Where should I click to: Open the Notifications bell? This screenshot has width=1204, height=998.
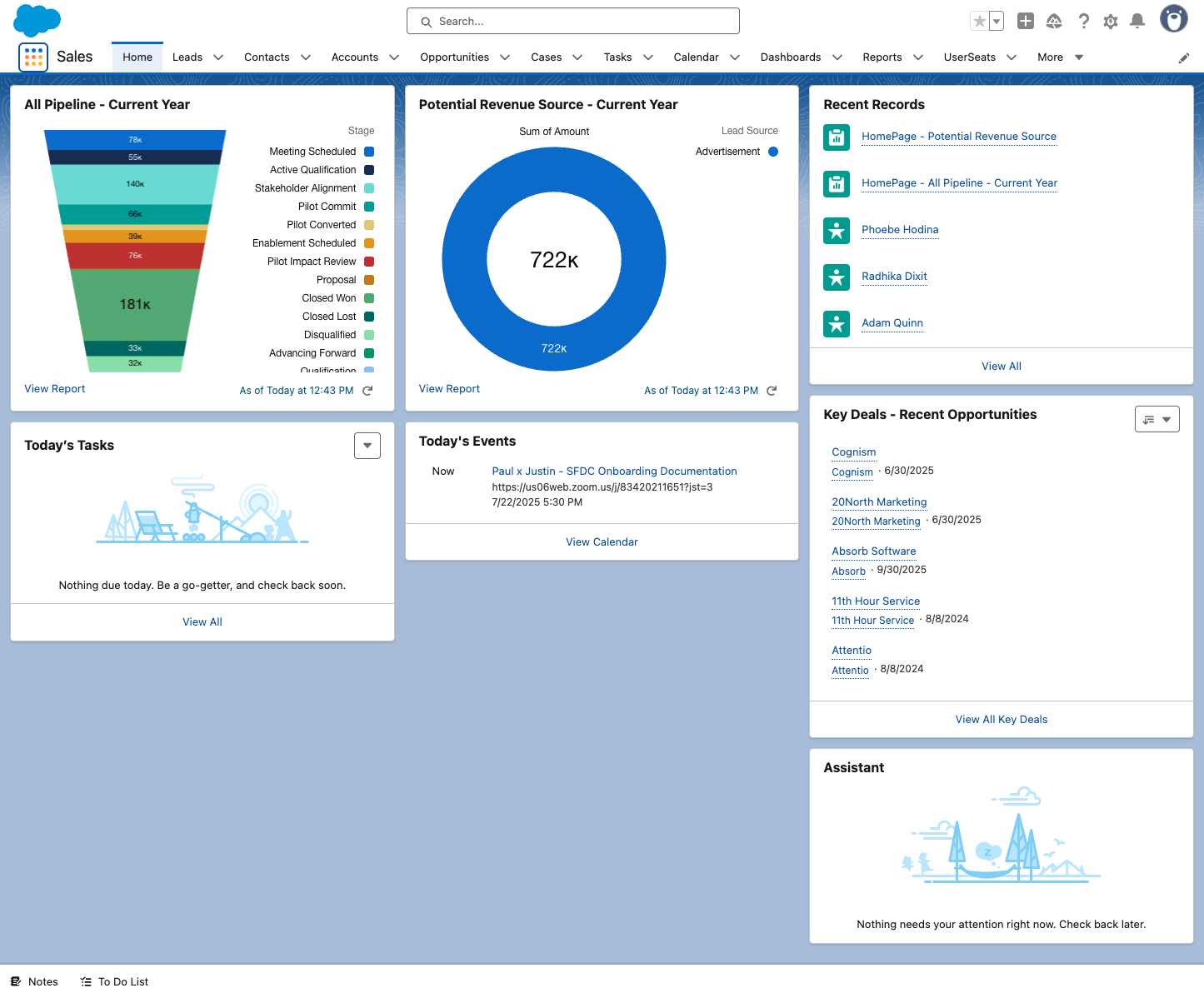click(x=1137, y=22)
